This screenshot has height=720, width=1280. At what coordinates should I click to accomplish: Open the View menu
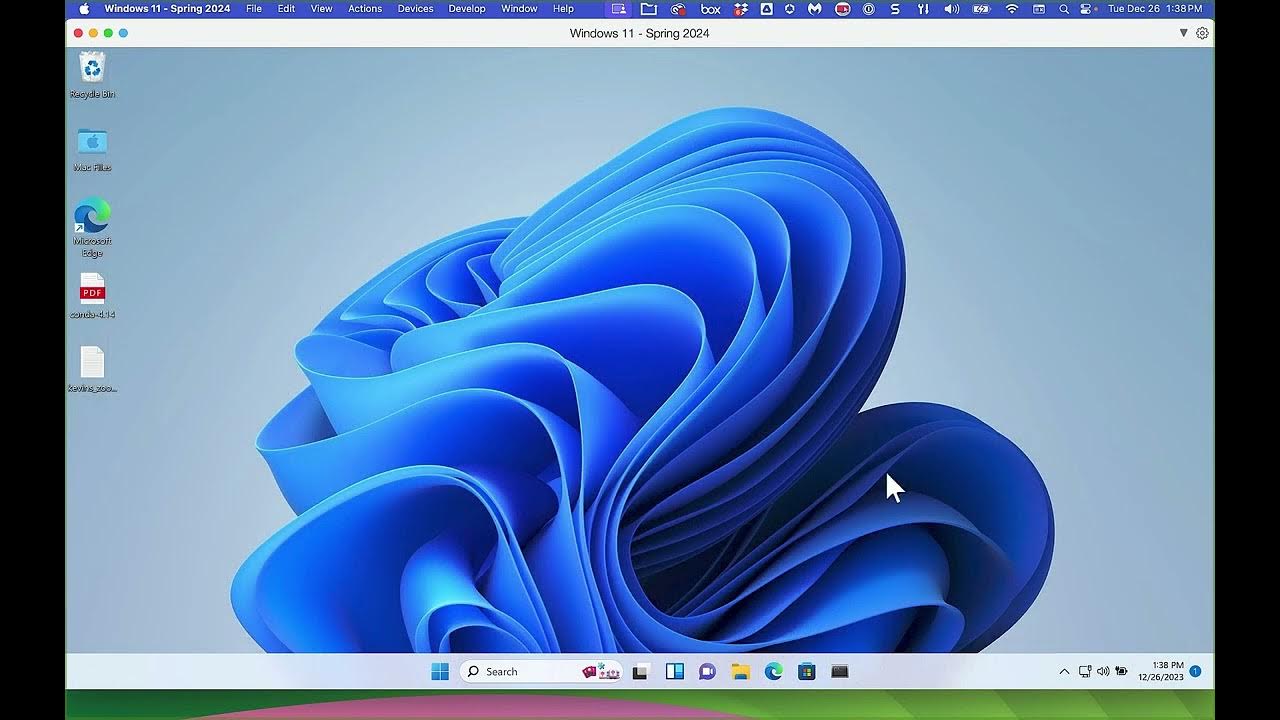(x=321, y=8)
